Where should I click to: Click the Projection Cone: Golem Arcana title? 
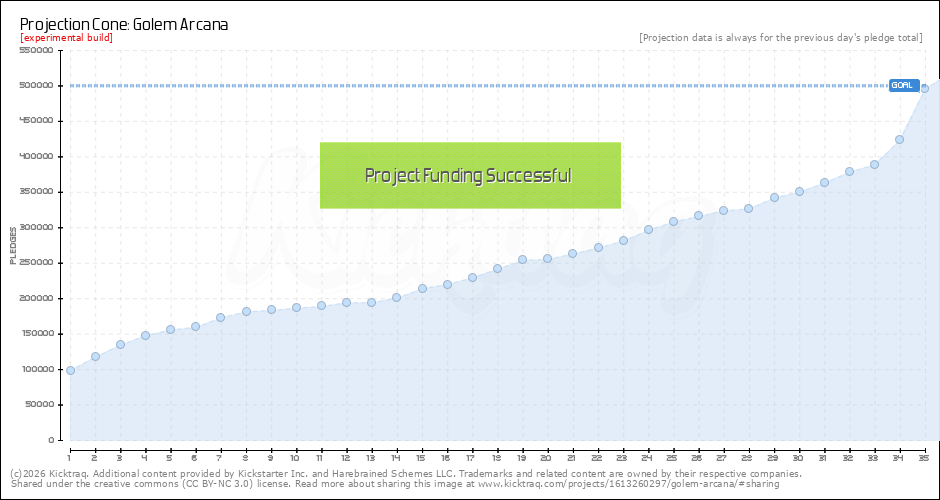(125, 23)
